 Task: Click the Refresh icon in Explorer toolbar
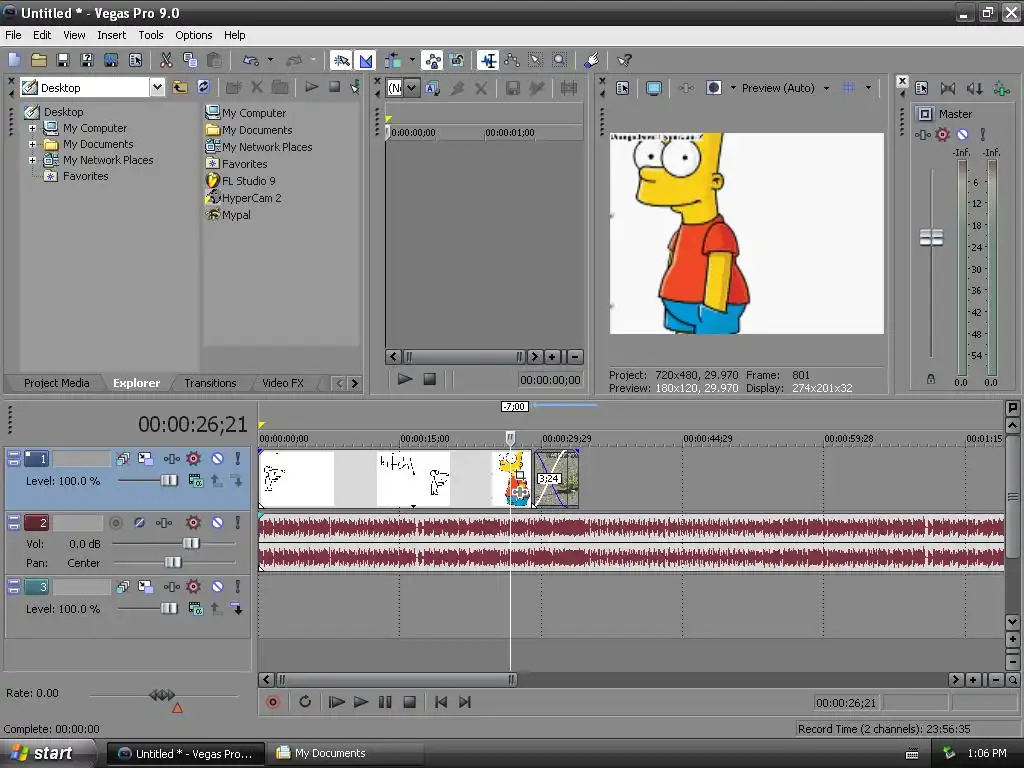[x=204, y=88]
